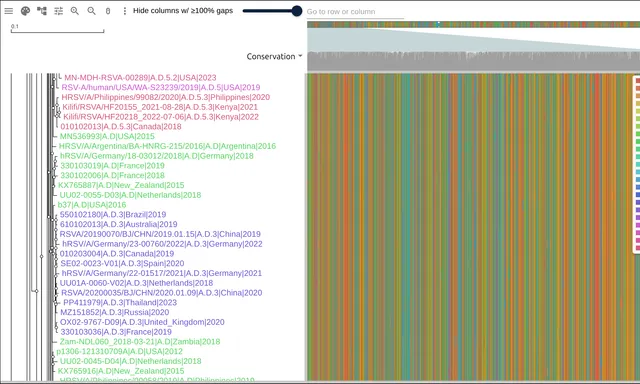Select PP411979|A.D.3|Thailand|2023 label
This screenshot has height=384, width=640.
120,303
